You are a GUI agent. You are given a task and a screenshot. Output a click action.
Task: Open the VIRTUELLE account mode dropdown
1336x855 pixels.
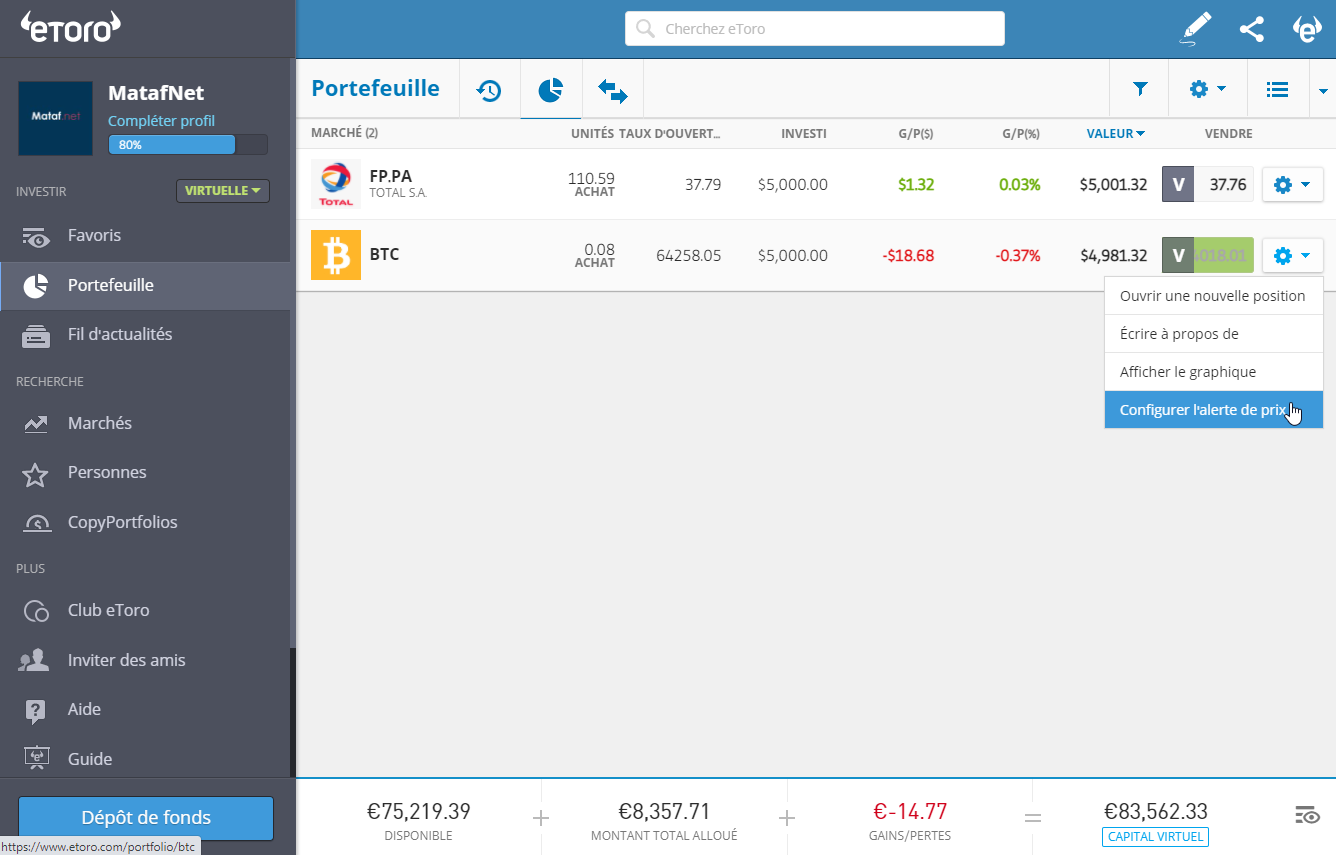tap(223, 190)
